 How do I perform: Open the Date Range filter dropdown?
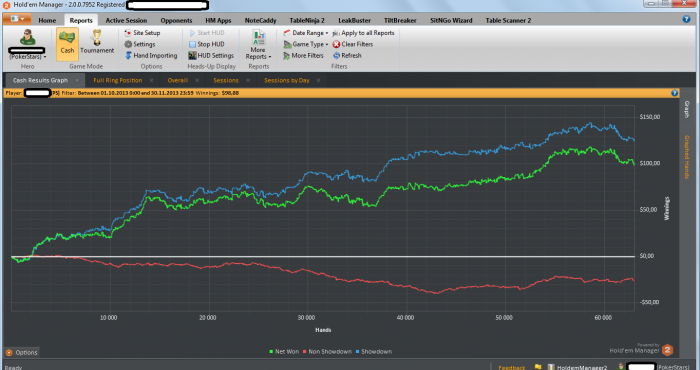[x=305, y=33]
